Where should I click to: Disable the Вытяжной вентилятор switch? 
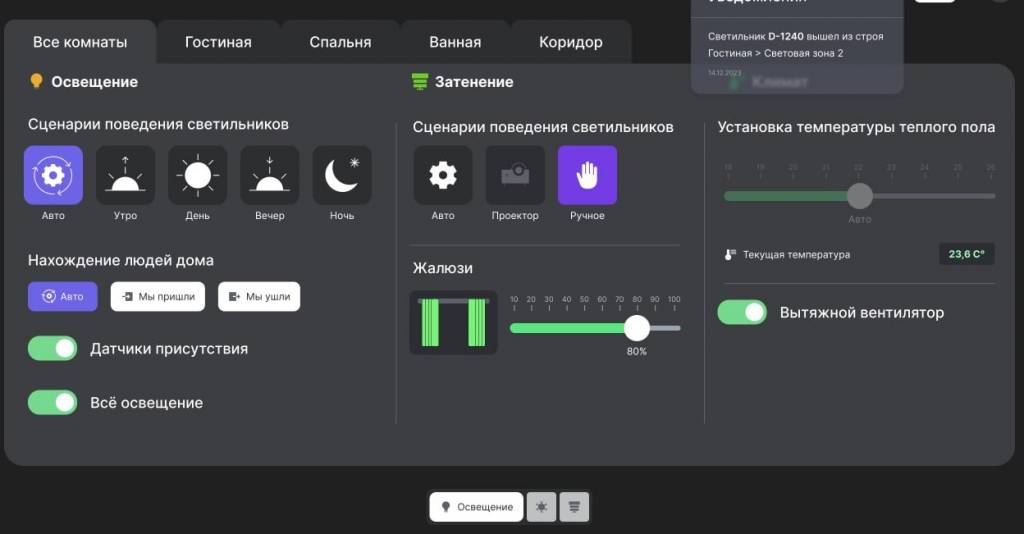click(742, 312)
